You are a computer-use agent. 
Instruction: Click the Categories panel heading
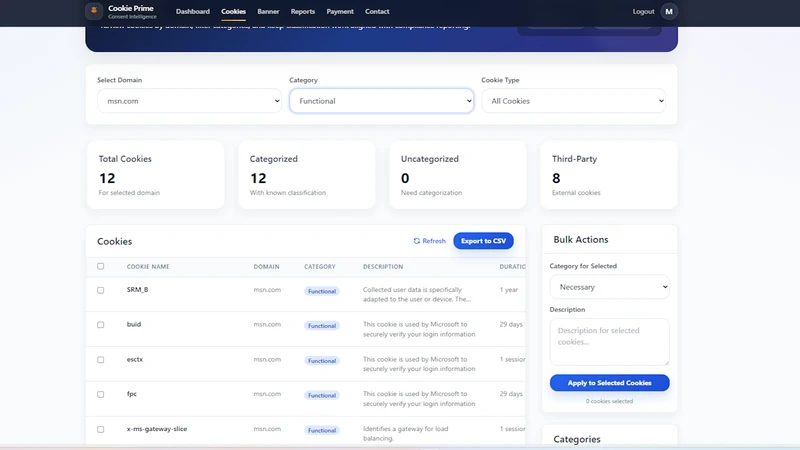coord(577,439)
